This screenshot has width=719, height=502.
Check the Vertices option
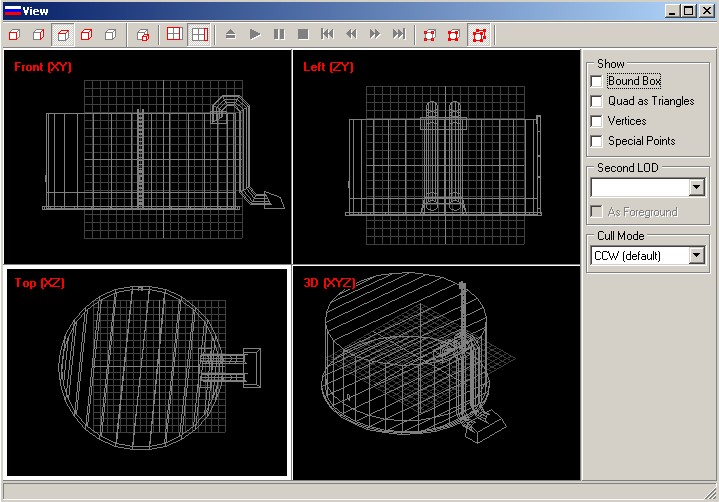pyautogui.click(x=597, y=121)
